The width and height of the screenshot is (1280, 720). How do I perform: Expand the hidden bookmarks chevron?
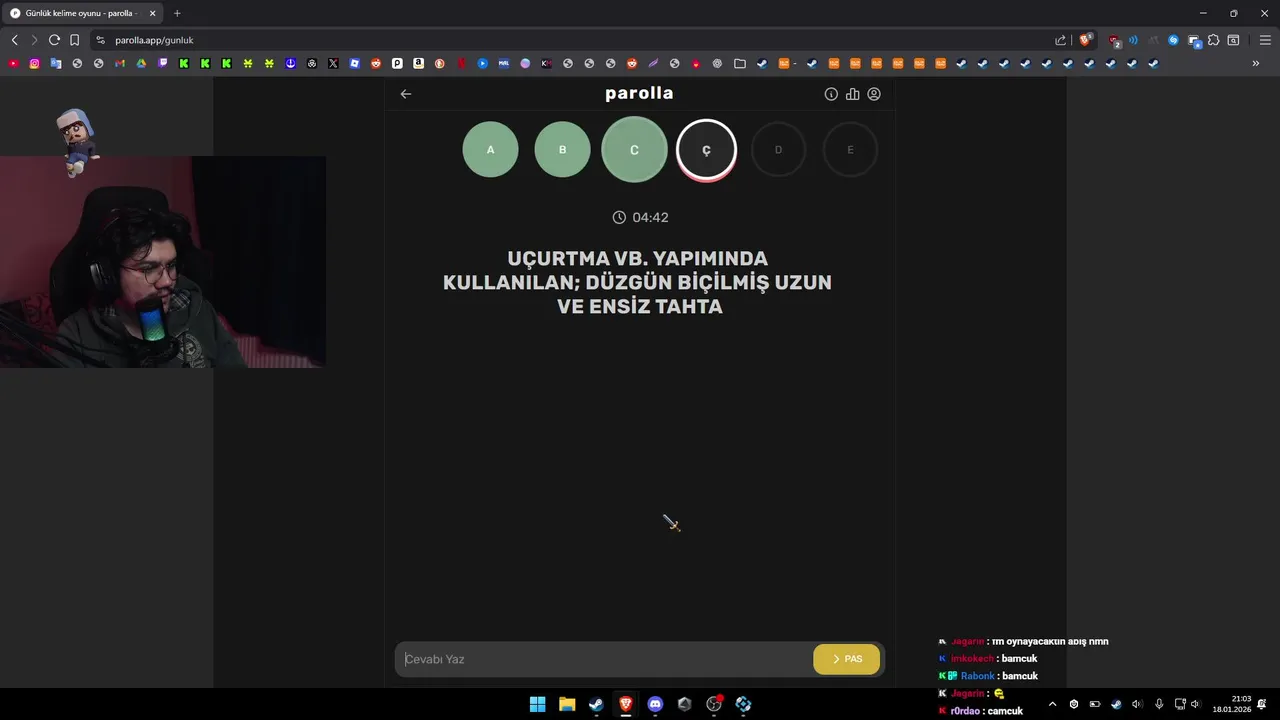pos(1256,63)
